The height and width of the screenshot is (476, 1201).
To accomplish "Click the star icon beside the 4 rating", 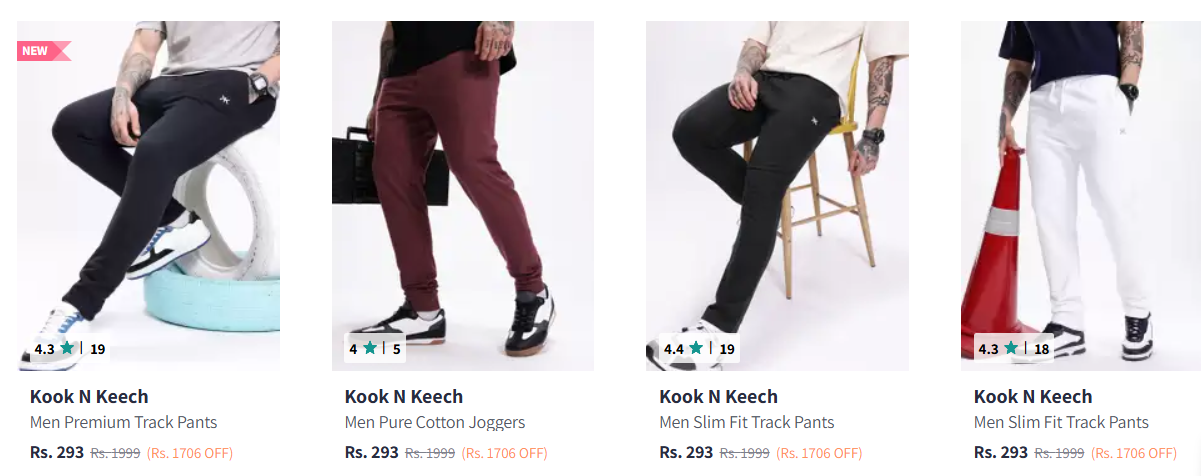I will [370, 348].
